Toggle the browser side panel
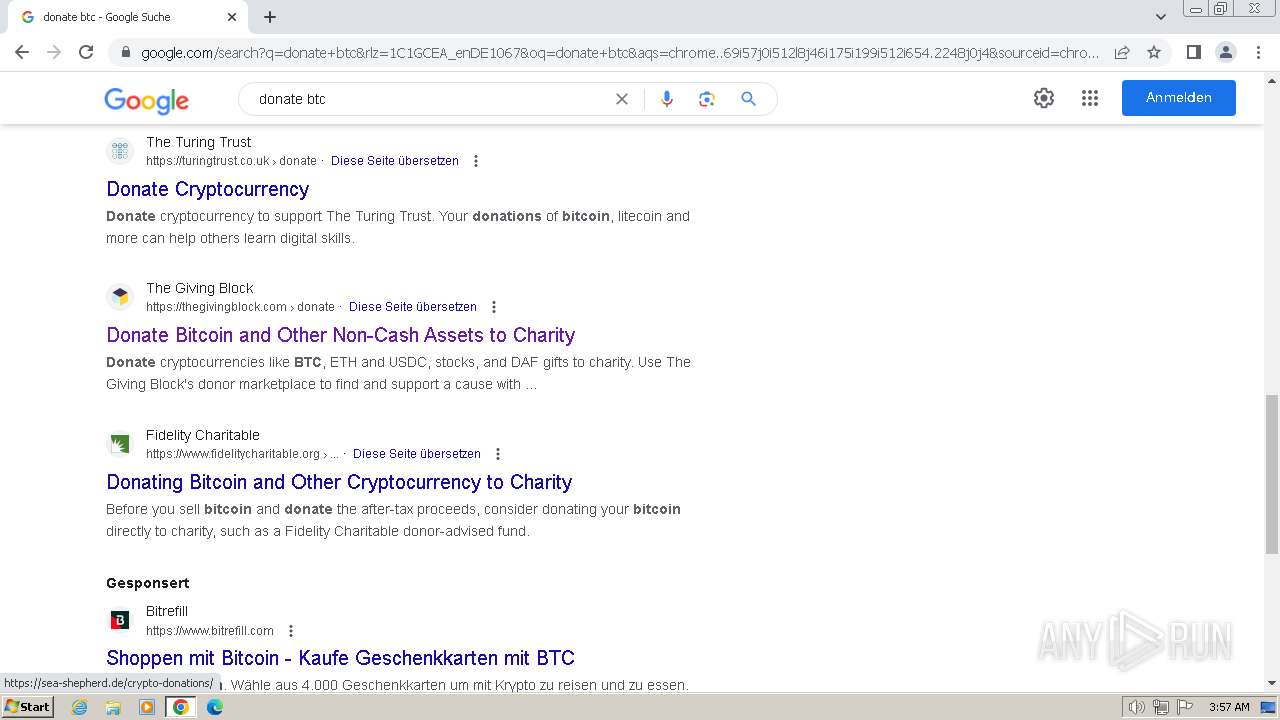The width and height of the screenshot is (1280, 720). [1193, 52]
